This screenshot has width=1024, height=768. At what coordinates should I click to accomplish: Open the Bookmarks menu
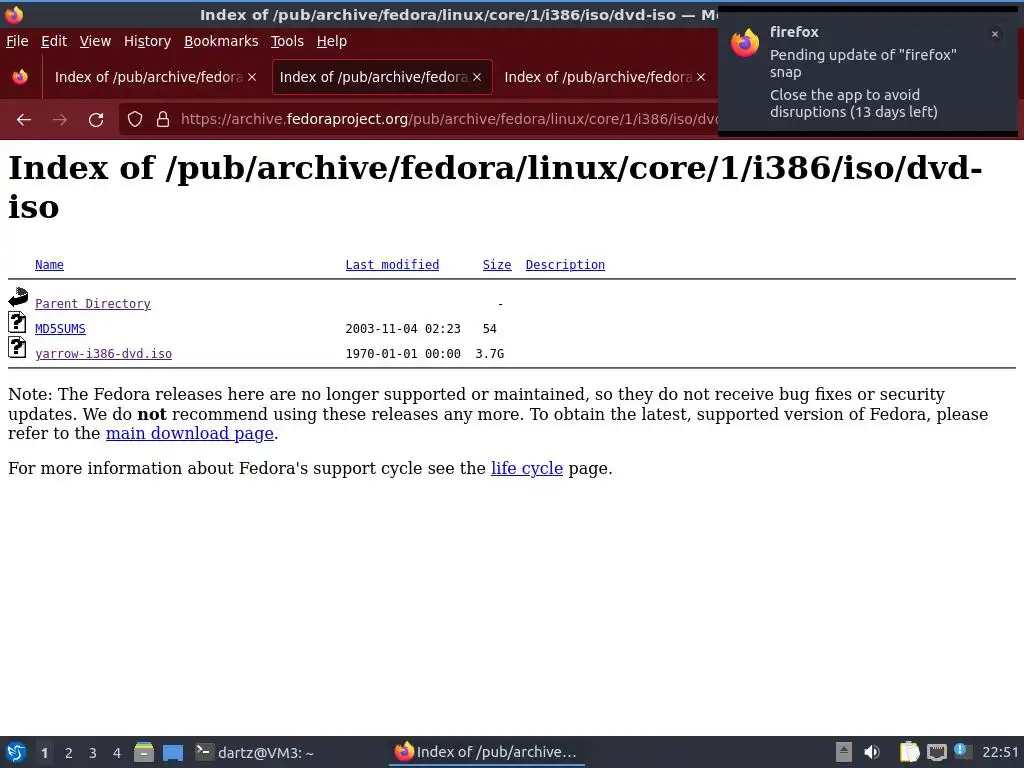(221, 41)
